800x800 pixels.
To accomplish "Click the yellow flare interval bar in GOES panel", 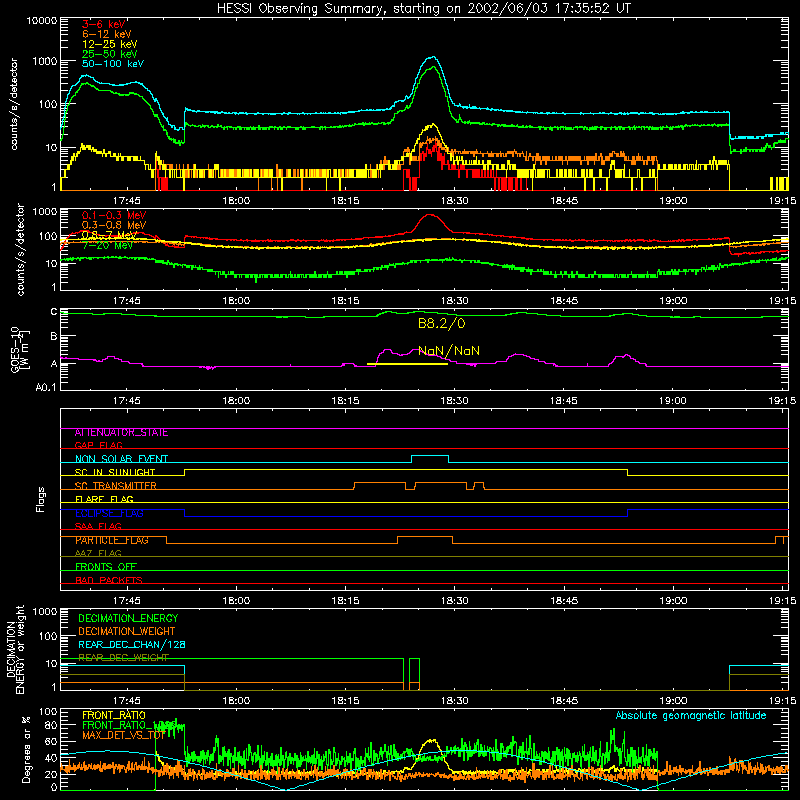I will pyautogui.click(x=407, y=364).
